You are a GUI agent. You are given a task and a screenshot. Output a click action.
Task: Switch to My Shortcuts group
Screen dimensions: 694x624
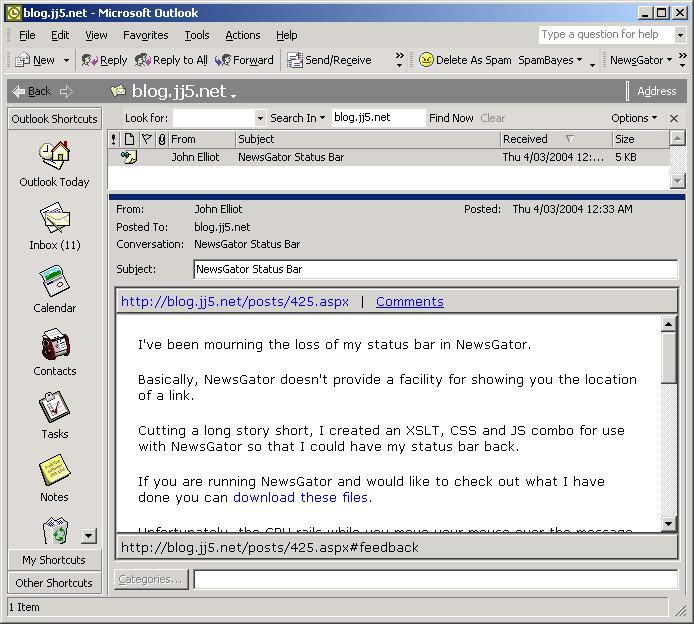click(x=54, y=560)
